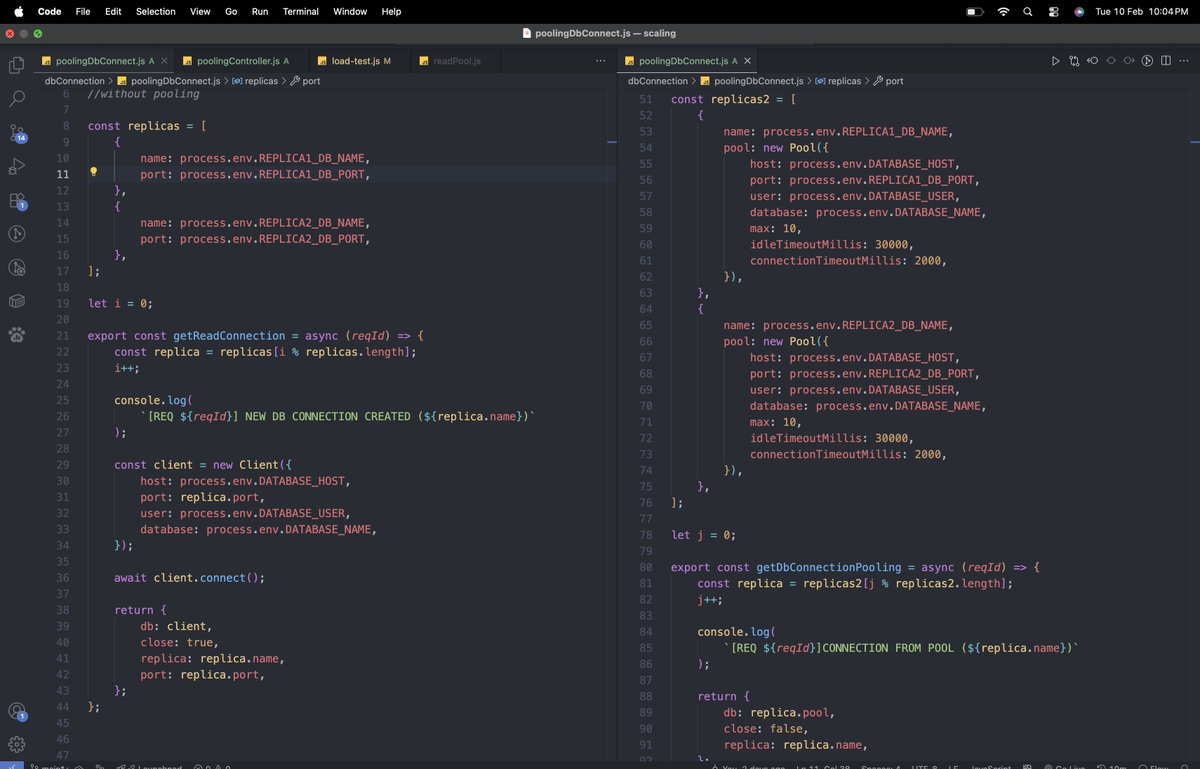Open Siri from the menu bar
The image size is (1200, 769).
1079,11
